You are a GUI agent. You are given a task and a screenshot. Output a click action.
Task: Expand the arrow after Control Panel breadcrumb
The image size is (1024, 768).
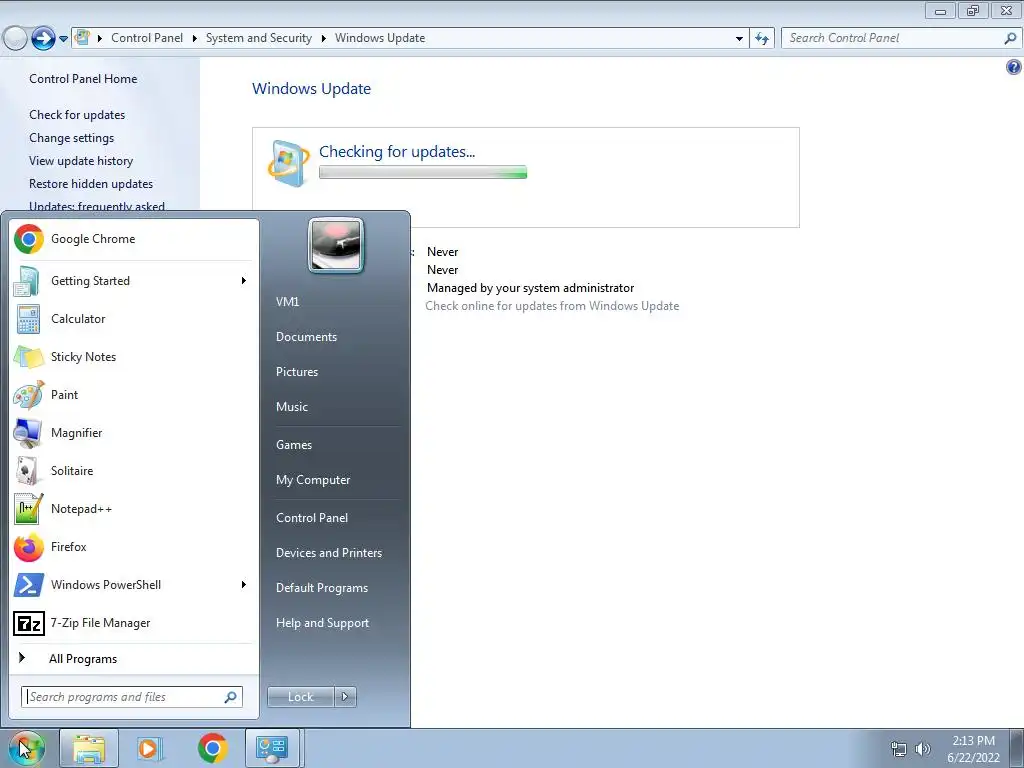point(195,38)
